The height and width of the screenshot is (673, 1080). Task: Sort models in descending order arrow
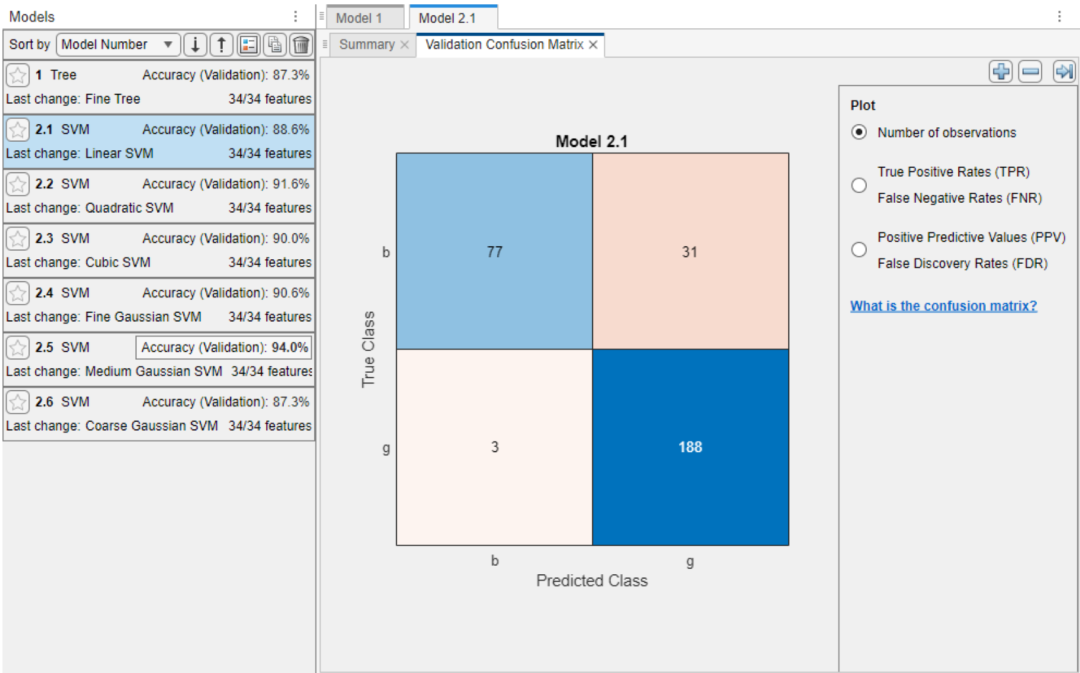click(195, 45)
